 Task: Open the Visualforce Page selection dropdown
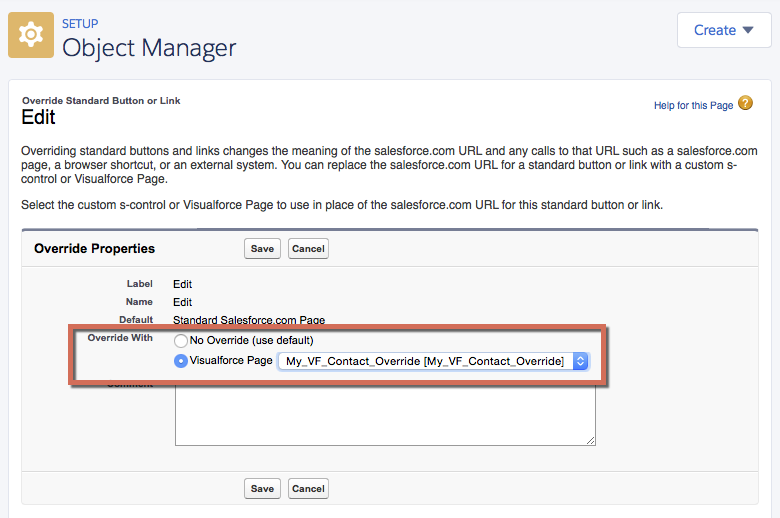pyautogui.click(x=433, y=361)
